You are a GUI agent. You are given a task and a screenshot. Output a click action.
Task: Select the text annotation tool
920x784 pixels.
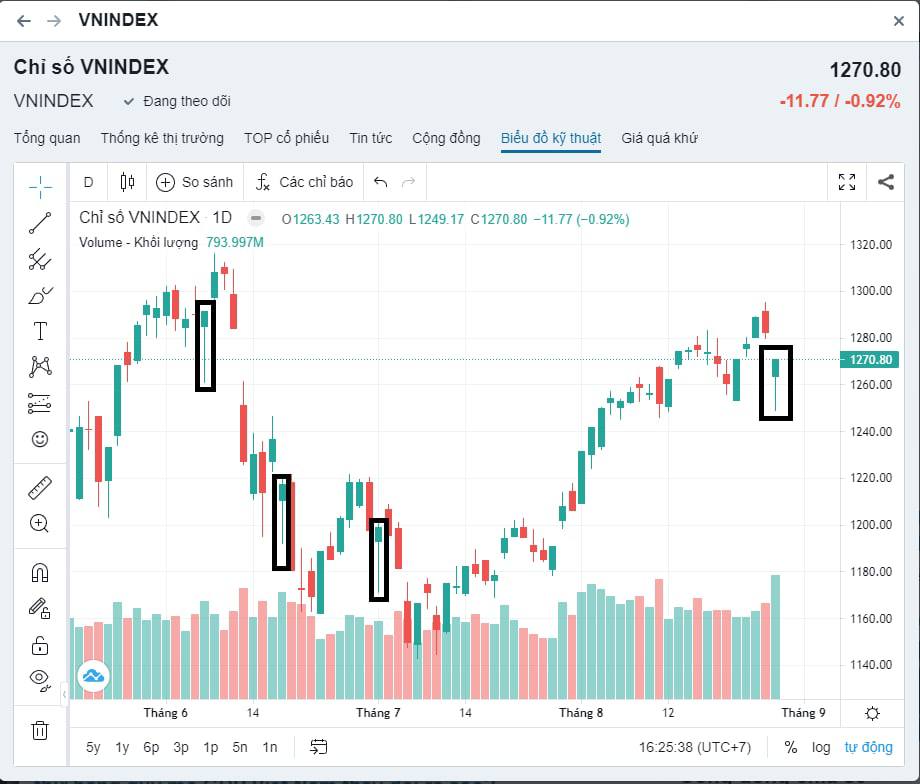pos(40,331)
